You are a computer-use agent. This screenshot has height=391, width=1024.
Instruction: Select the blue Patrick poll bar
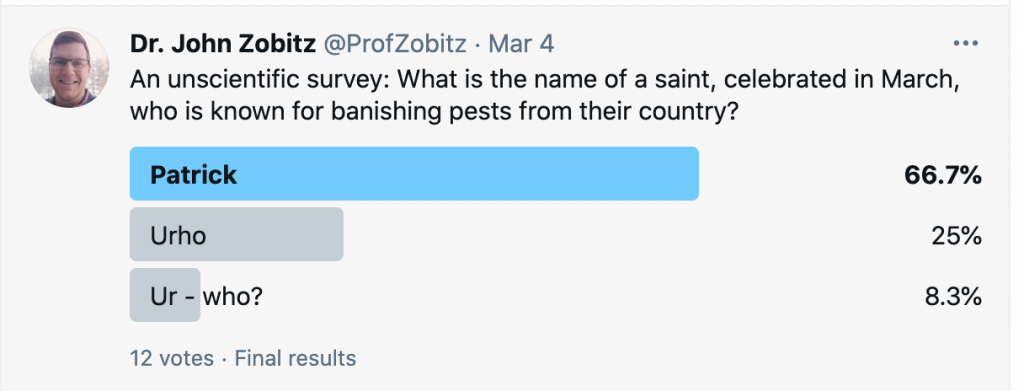point(414,173)
